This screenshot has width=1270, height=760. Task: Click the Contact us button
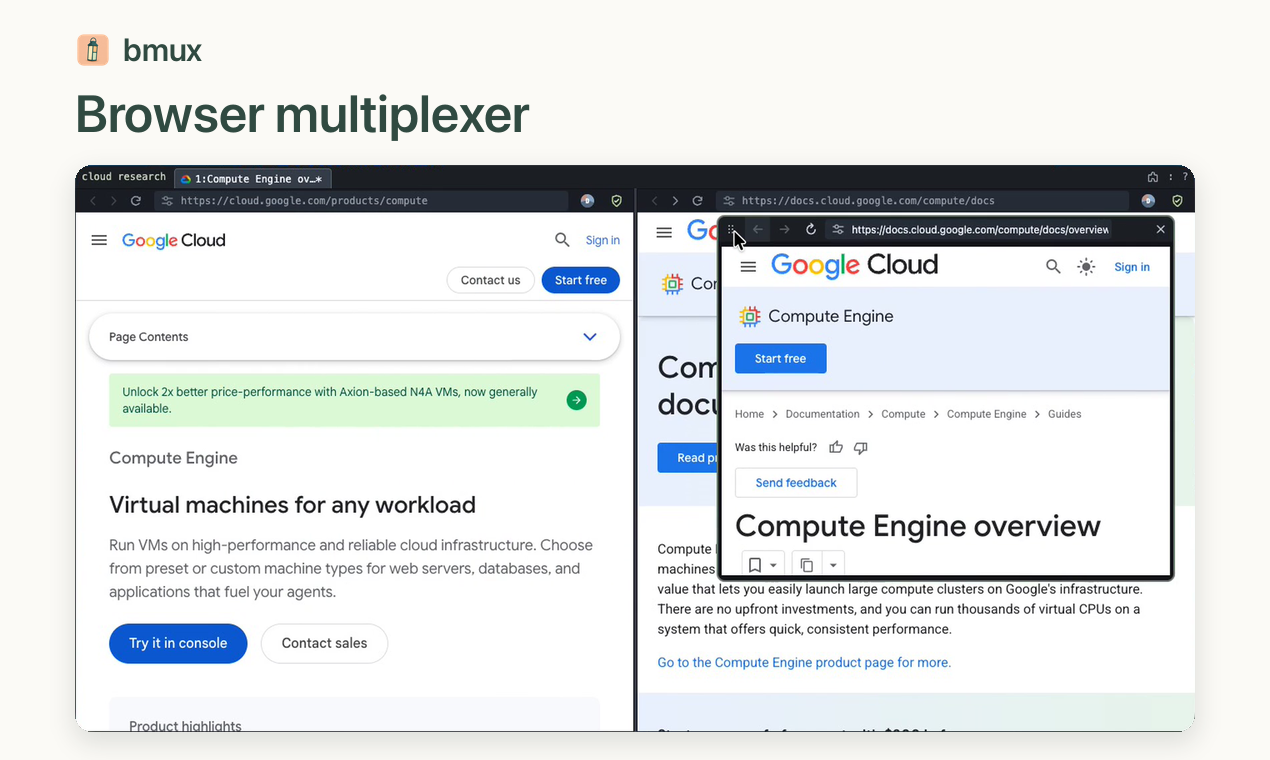click(x=490, y=280)
